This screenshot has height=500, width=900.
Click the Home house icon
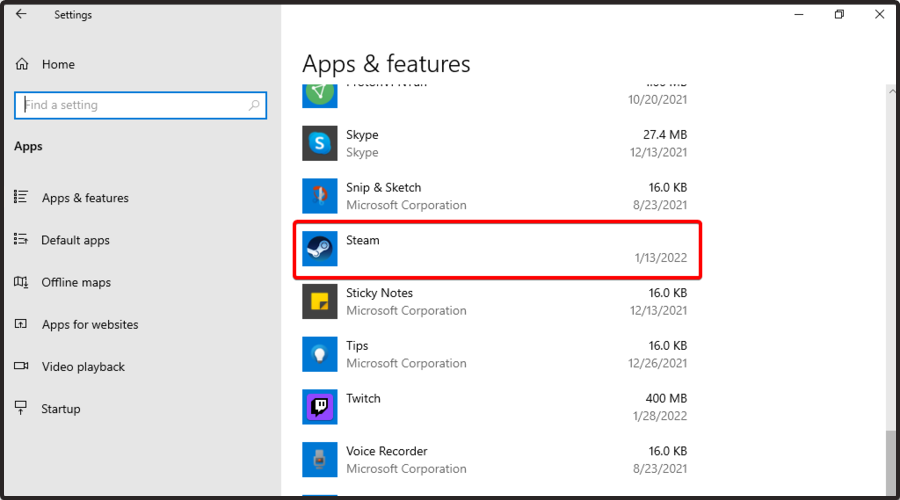tap(22, 64)
